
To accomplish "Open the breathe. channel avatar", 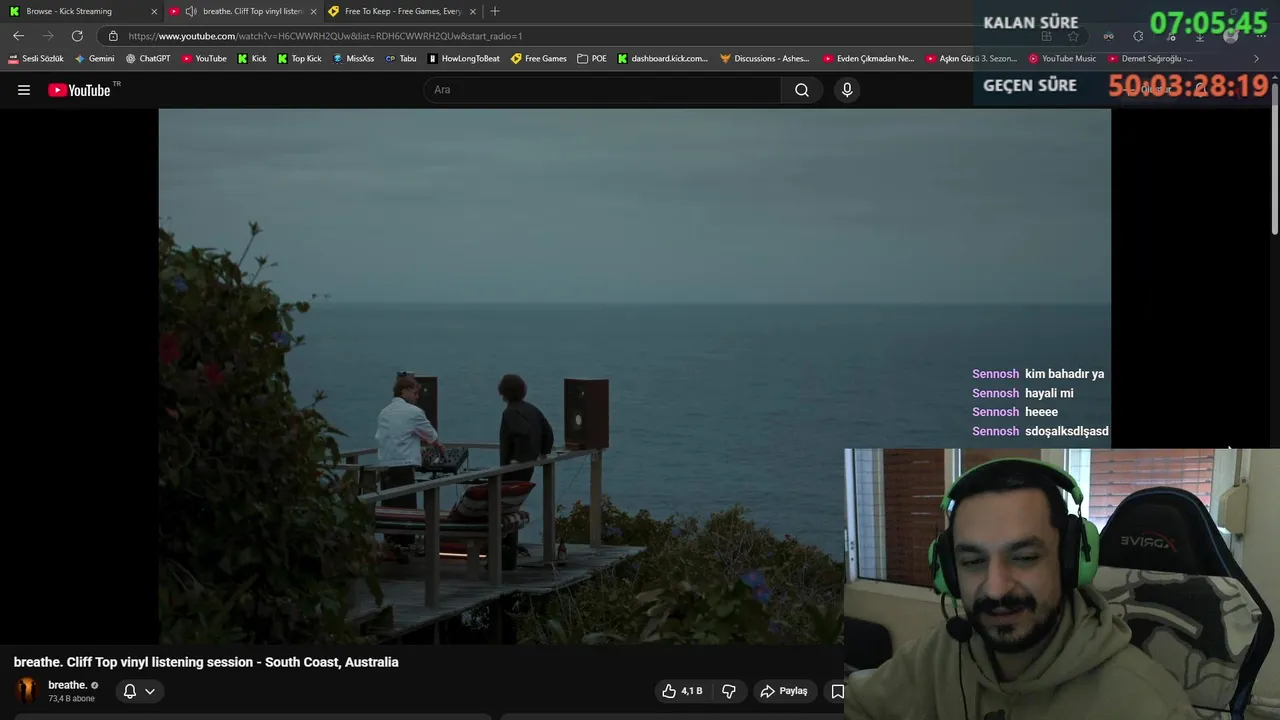I will point(27,691).
